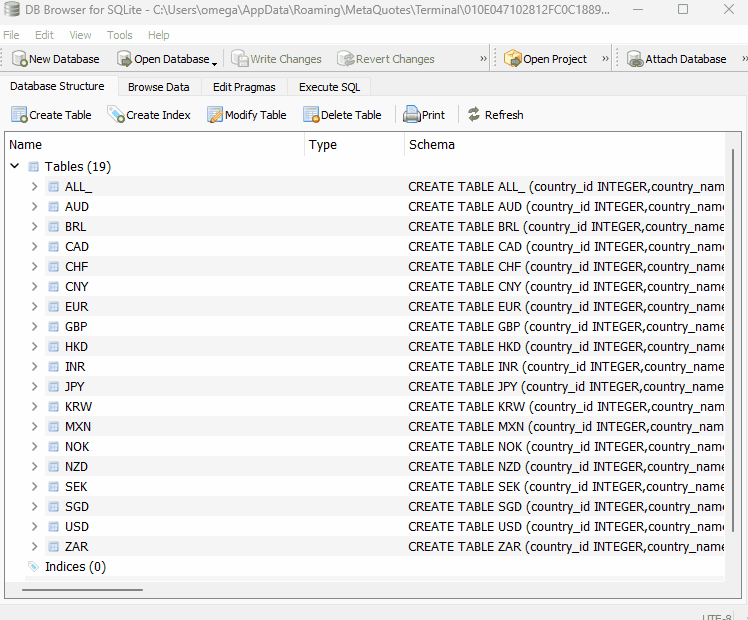Click the Tables folder icon
The height and width of the screenshot is (620, 748).
pos(33,166)
